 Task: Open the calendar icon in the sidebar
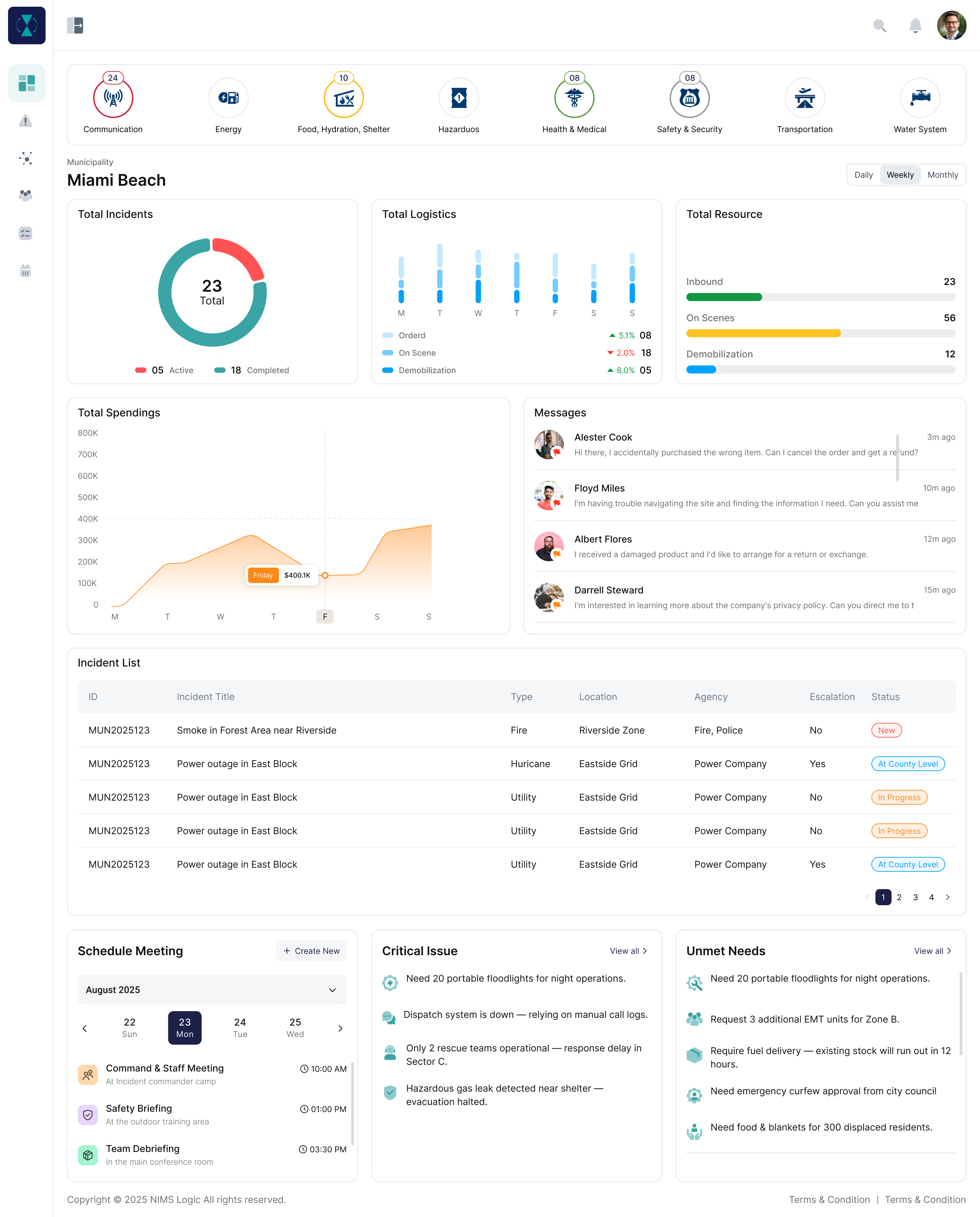(x=26, y=271)
